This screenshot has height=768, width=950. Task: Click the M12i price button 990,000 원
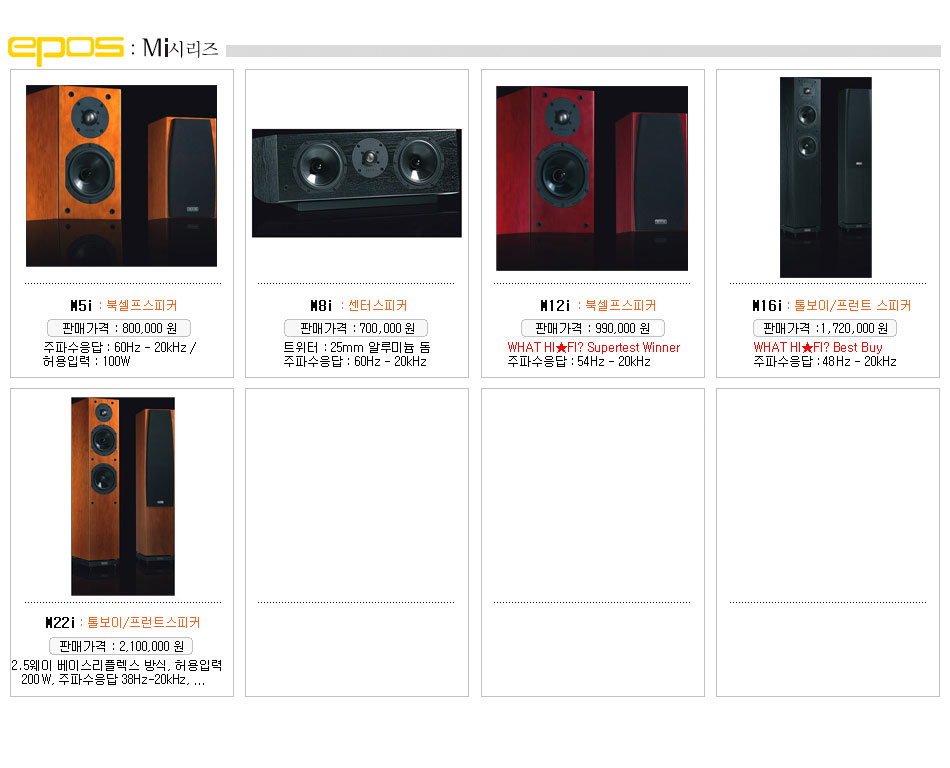[x=593, y=328]
